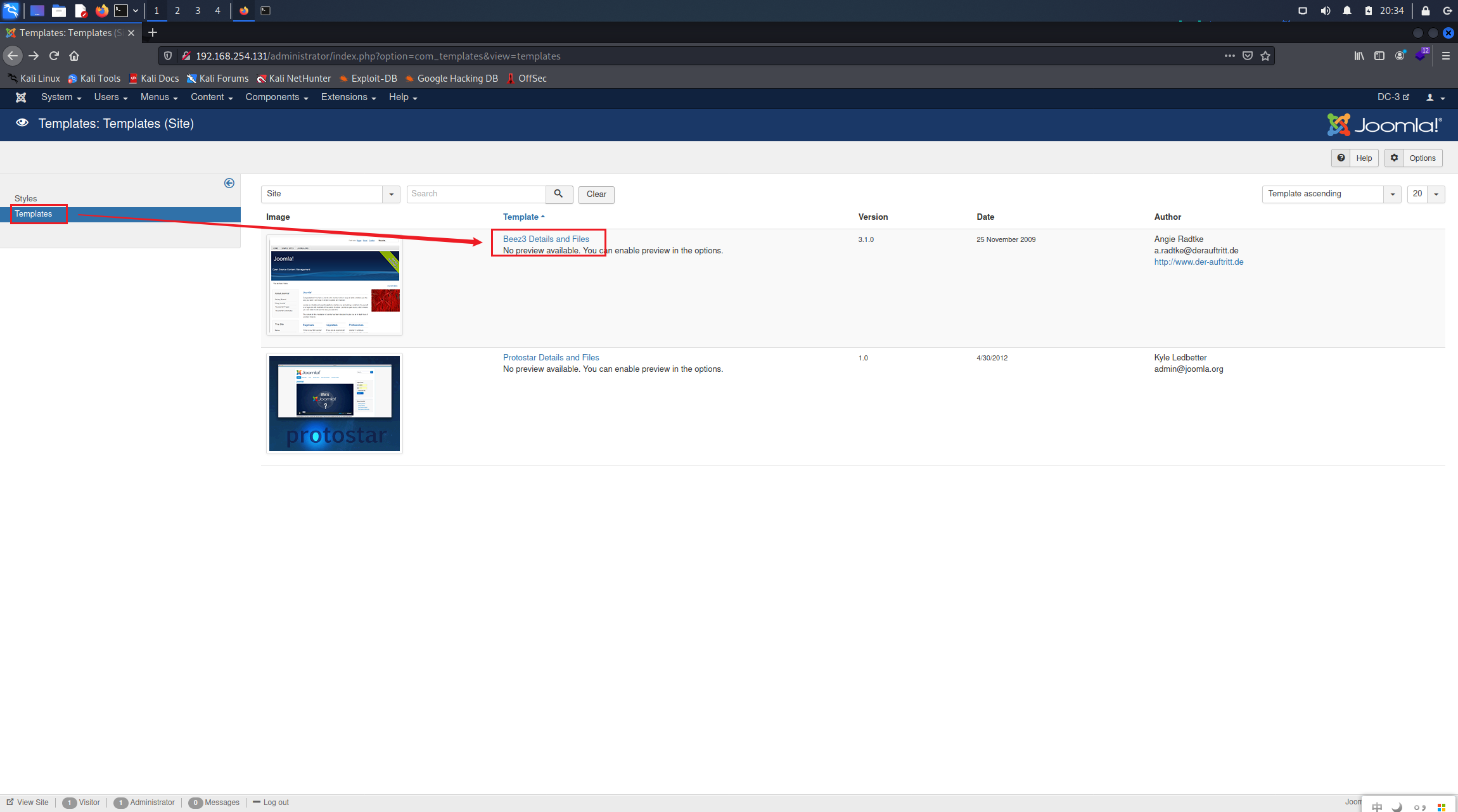
Task: Click the Administrator status bar entry
Action: click(x=144, y=802)
